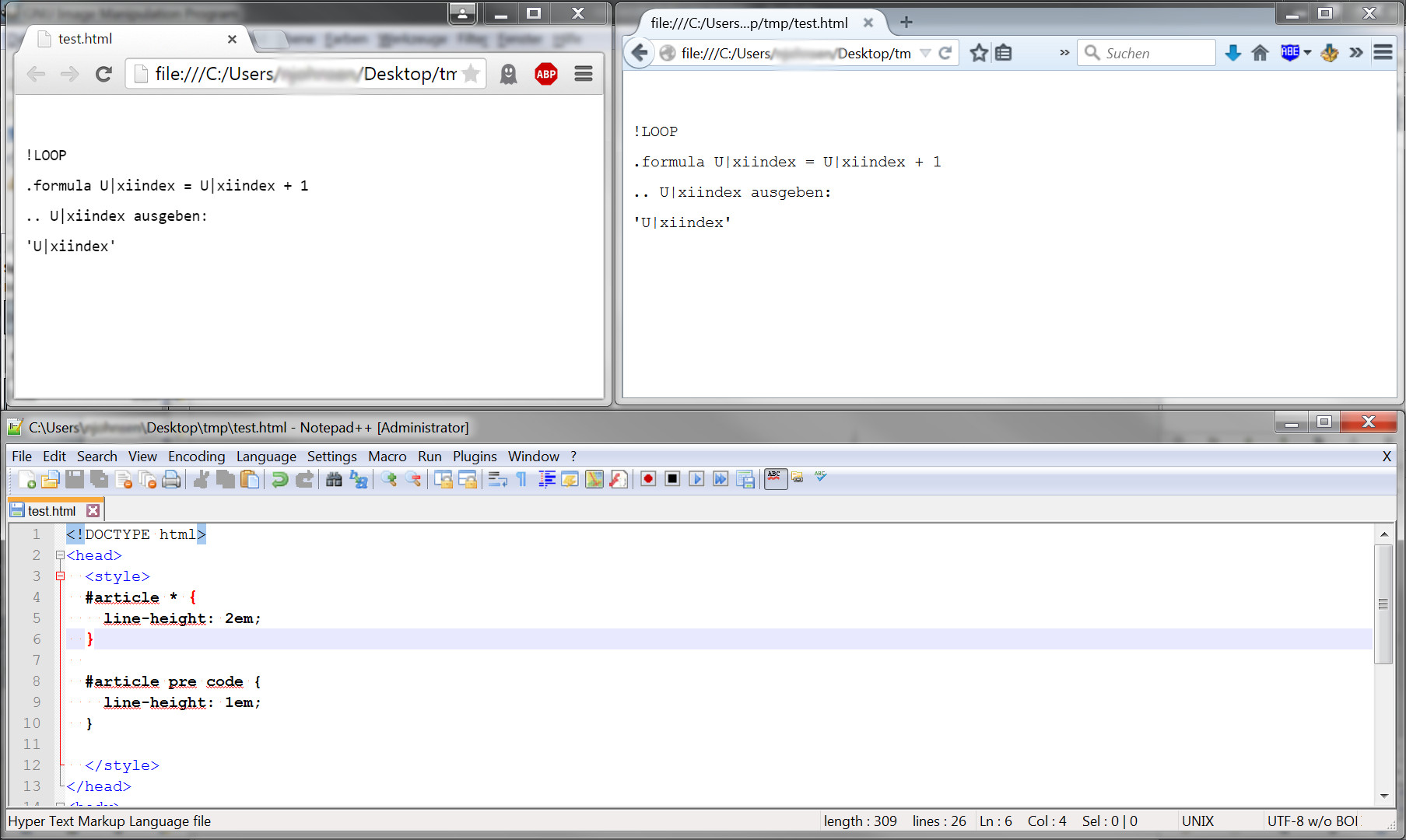Image resolution: width=1406 pixels, height=840 pixels.
Task: Start macro recording with the red record icon
Action: 647,479
